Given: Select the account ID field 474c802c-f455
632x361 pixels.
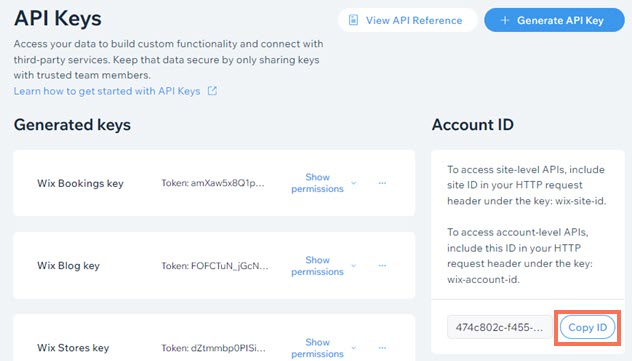Looking at the screenshot, I should tap(499, 327).
